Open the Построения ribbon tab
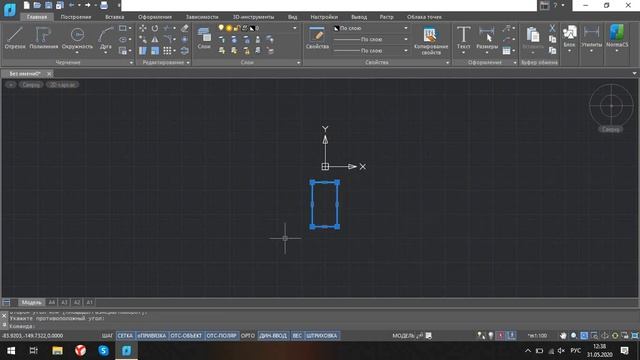Screen dimensions: 640x360 click(x=76, y=17)
